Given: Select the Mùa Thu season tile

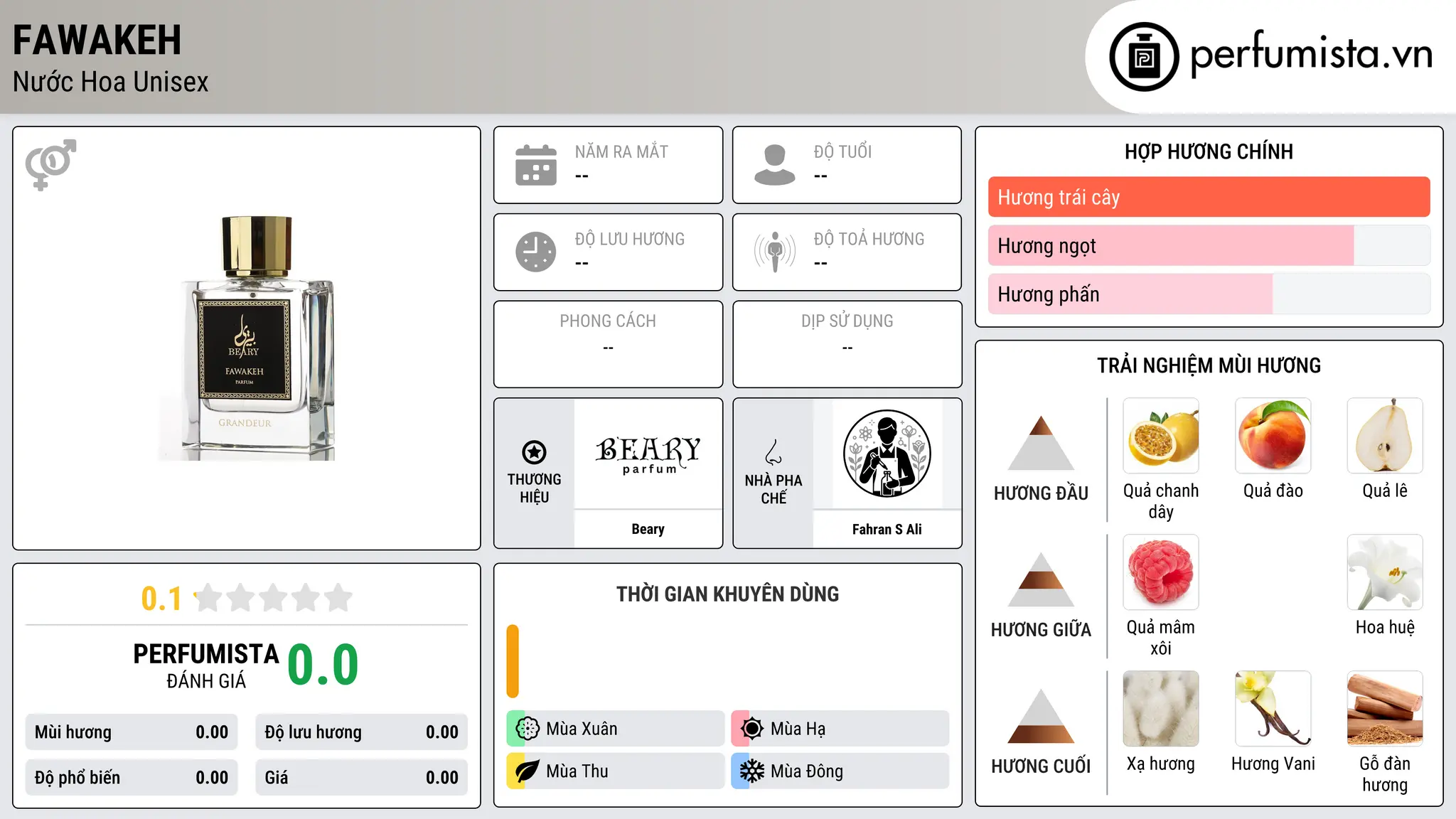Looking at the screenshot, I should coord(615,771).
